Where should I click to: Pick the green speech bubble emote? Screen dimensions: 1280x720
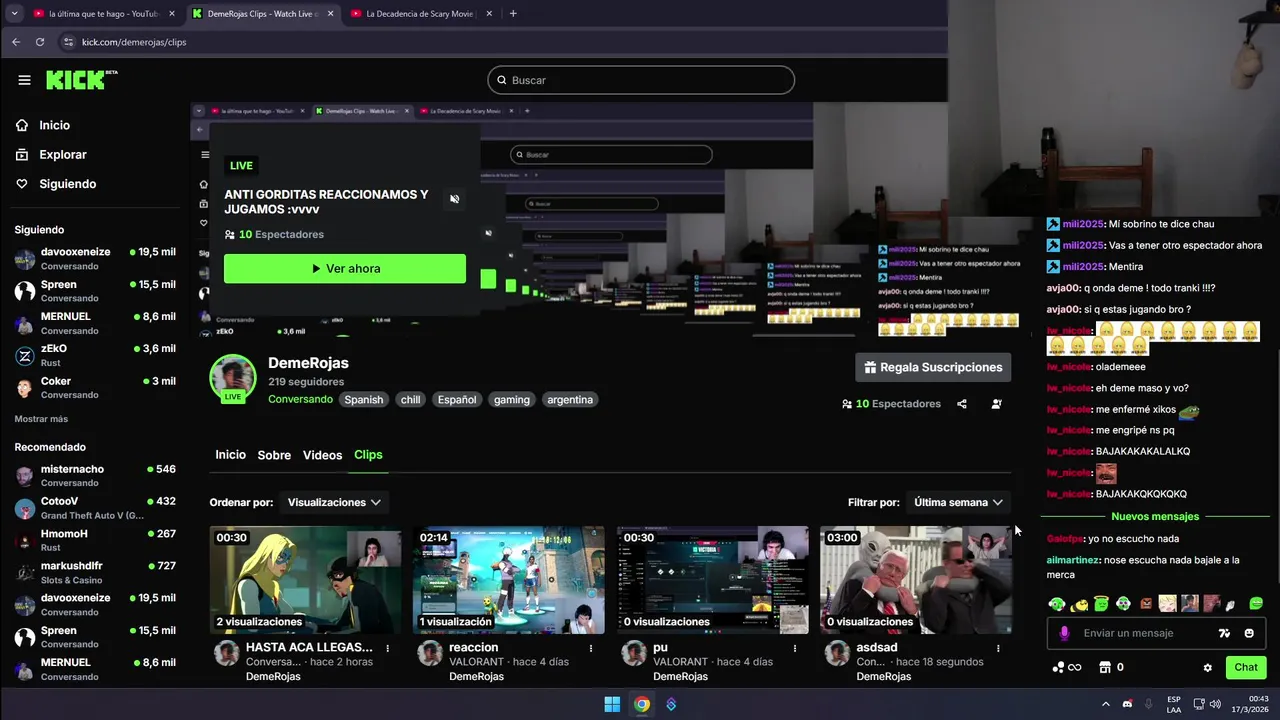(x=1256, y=604)
